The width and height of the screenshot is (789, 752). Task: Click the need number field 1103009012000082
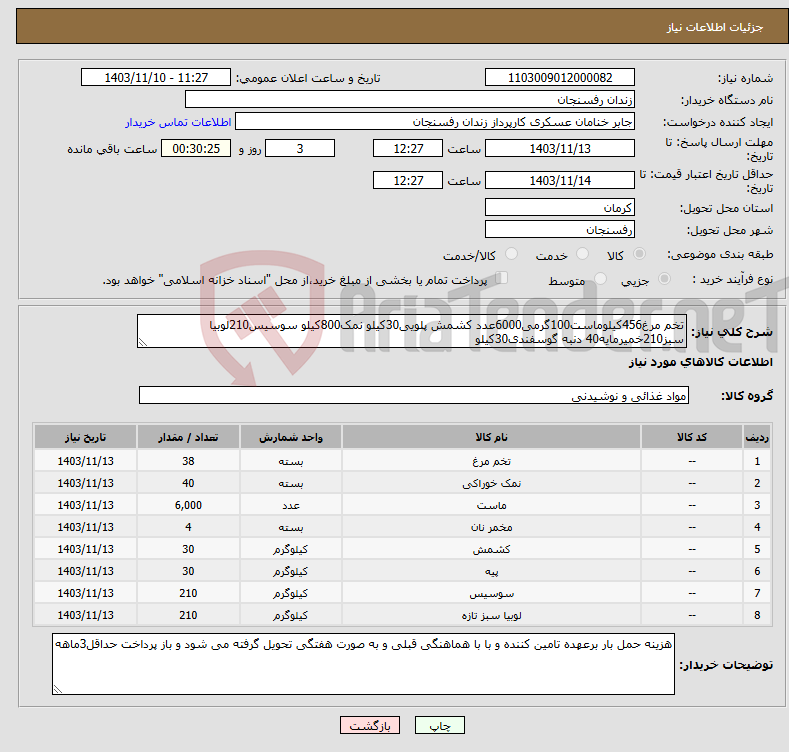point(560,78)
